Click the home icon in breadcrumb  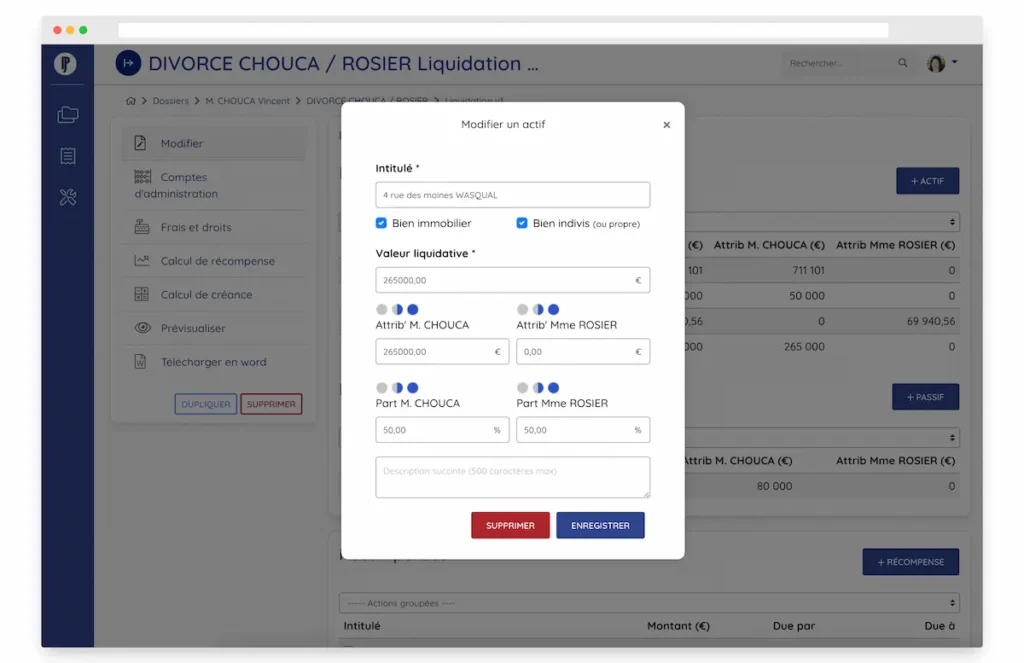coord(131,101)
